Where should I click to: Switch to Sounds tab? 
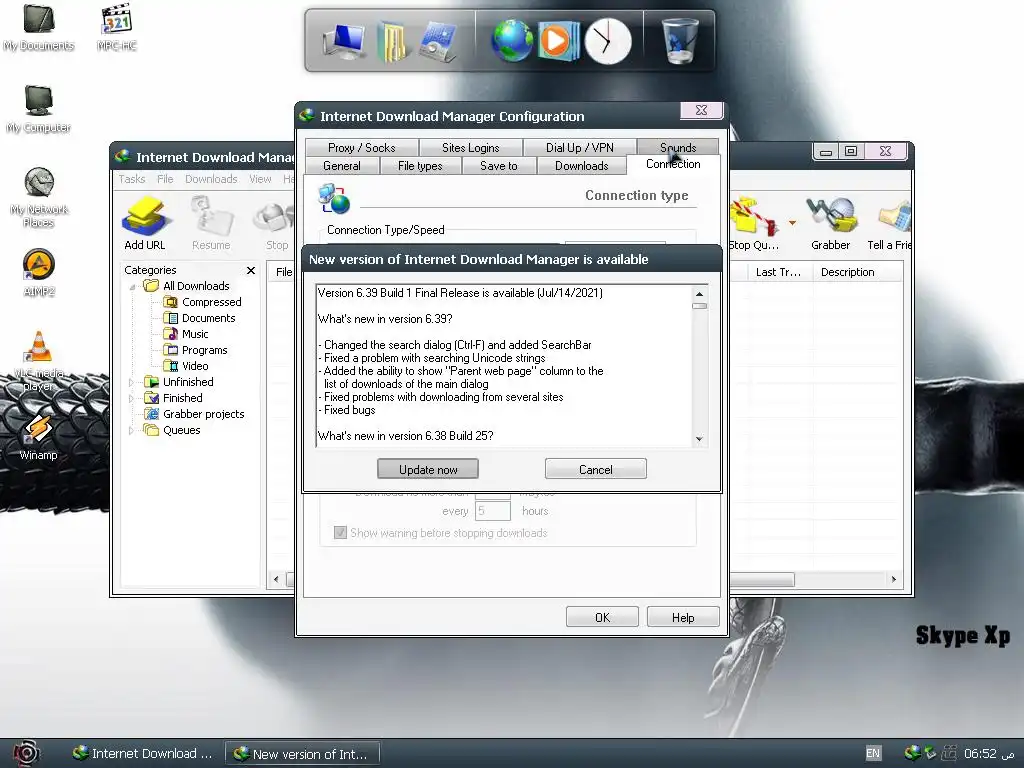pyautogui.click(x=678, y=147)
